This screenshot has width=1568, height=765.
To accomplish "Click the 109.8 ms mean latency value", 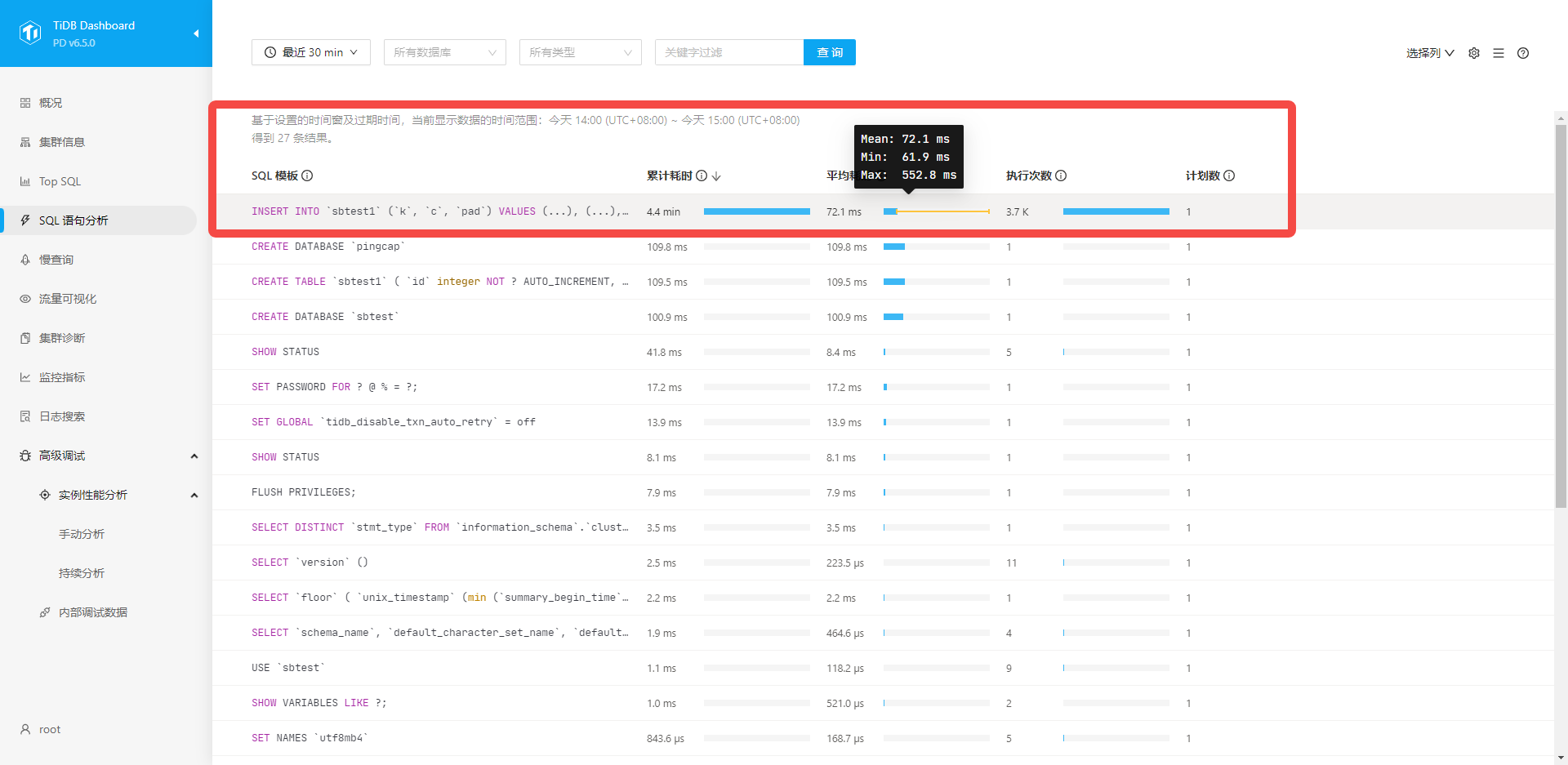I will [x=847, y=247].
